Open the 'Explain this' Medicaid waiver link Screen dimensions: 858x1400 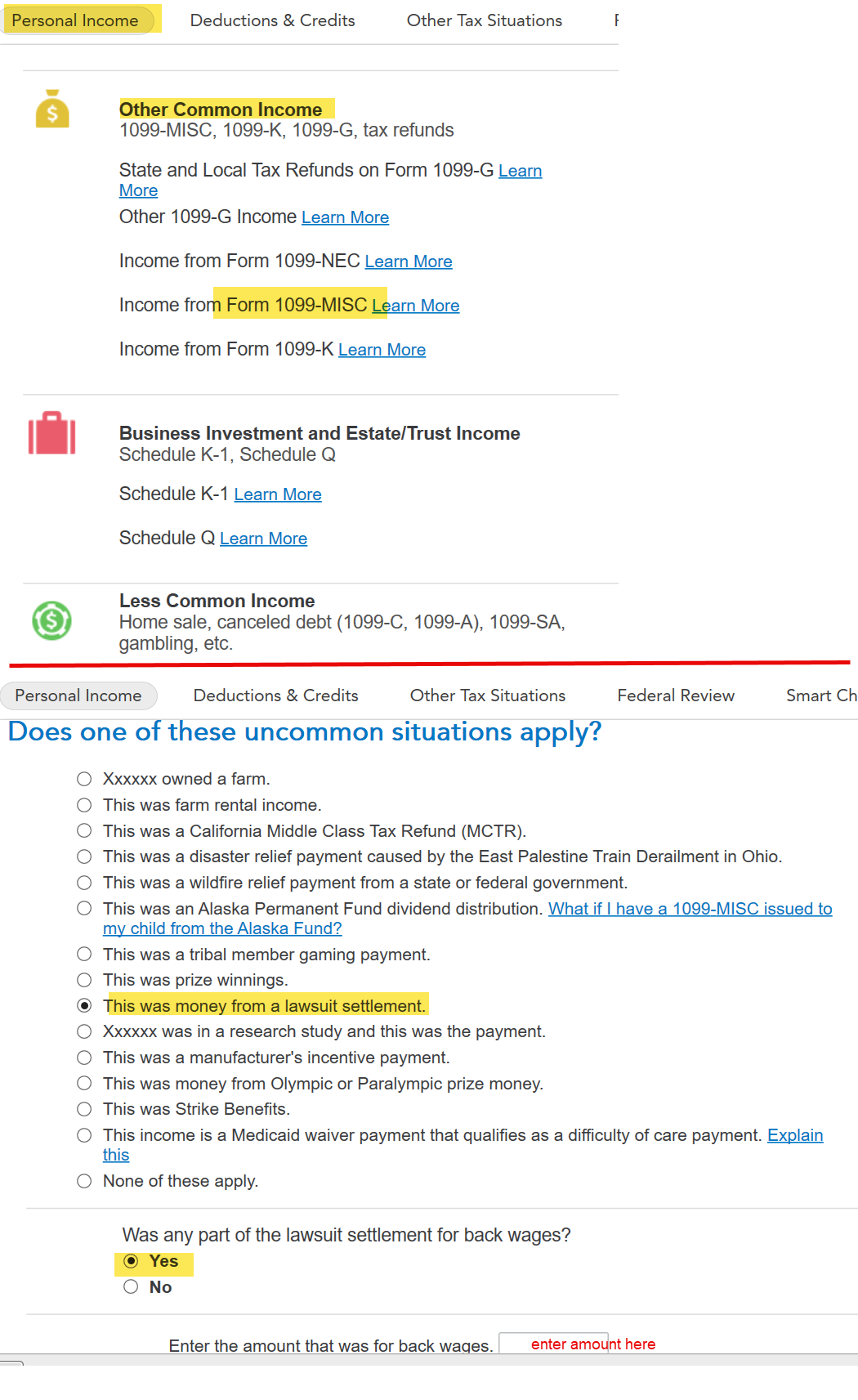click(795, 1135)
